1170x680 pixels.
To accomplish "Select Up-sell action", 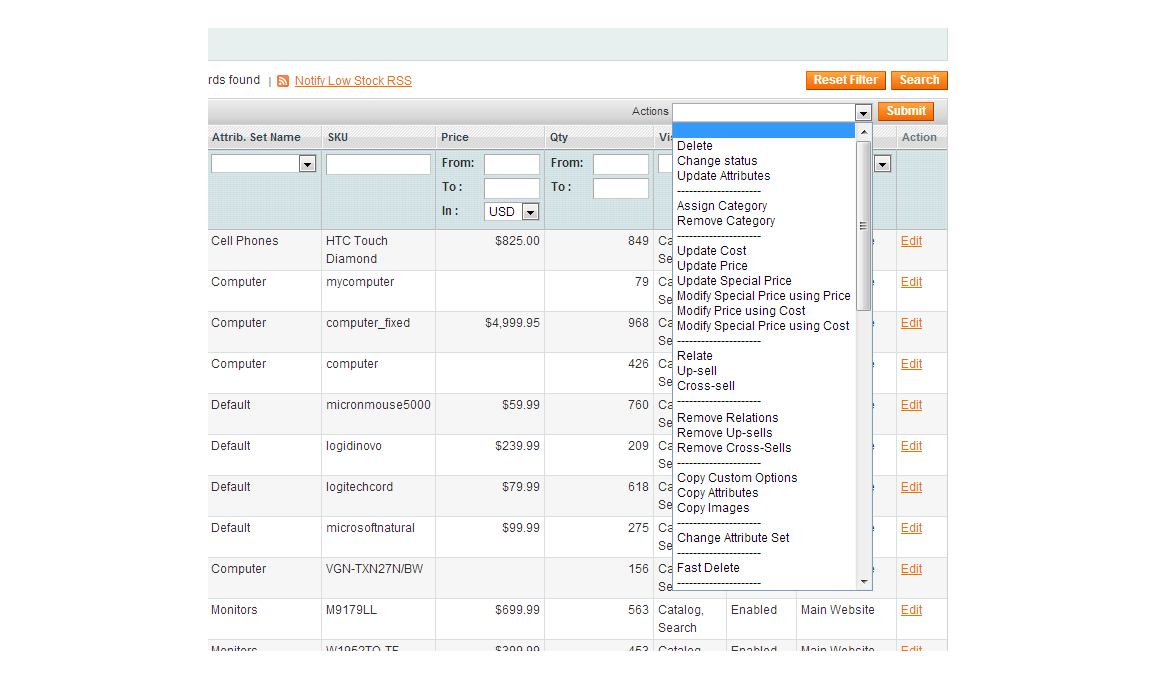I will pyautogui.click(x=697, y=371).
